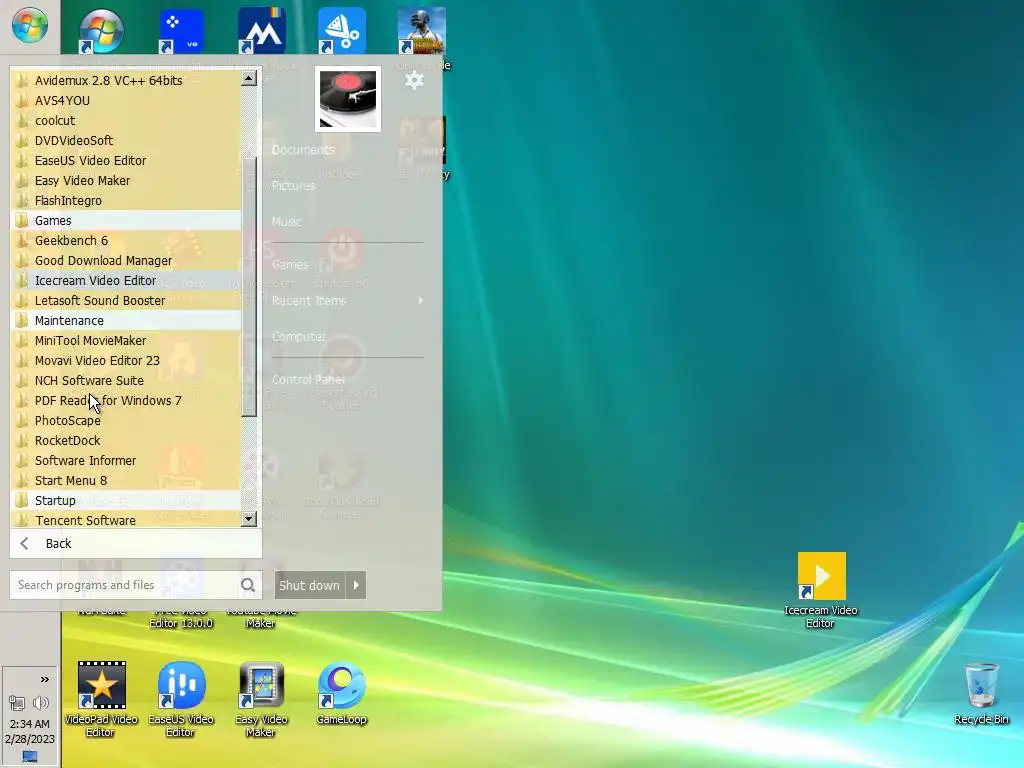Viewport: 1024px width, 768px height.
Task: Click the Windows Start orb button
Action: click(29, 25)
